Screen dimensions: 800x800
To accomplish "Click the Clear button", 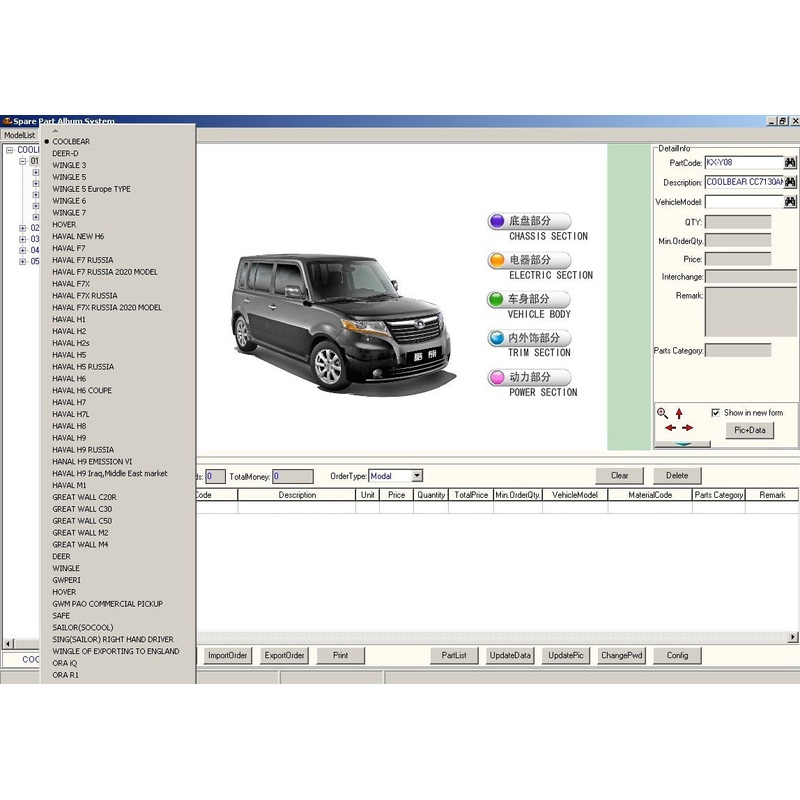I will pyautogui.click(x=619, y=476).
